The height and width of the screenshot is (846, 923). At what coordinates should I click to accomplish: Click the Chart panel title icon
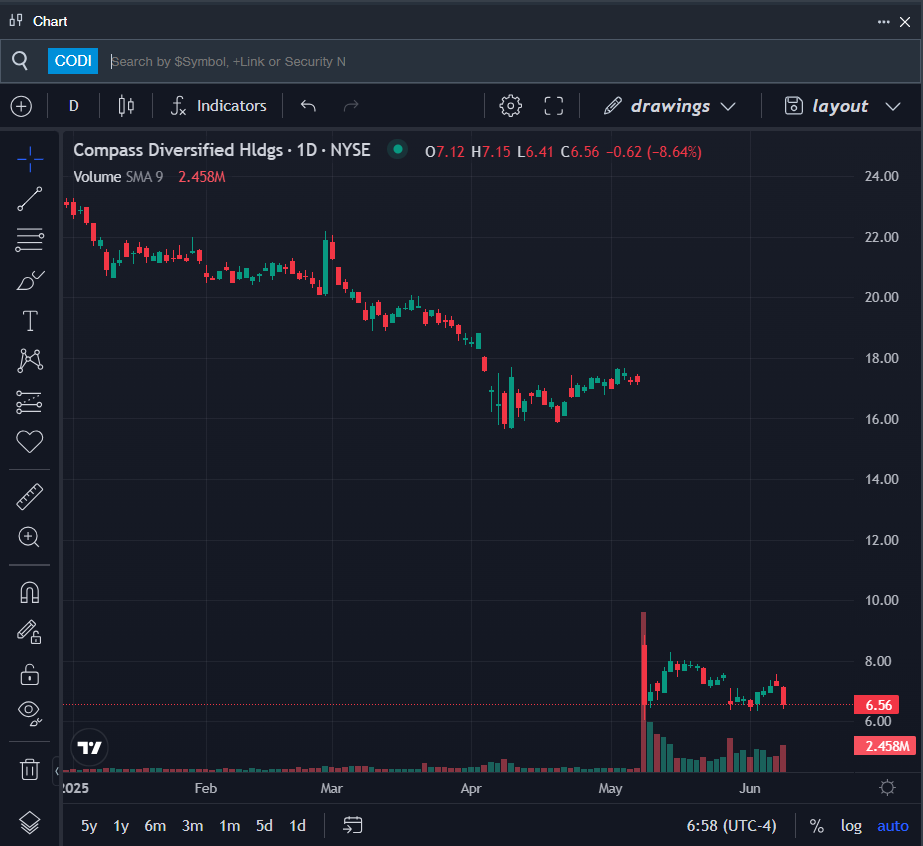pos(16,21)
